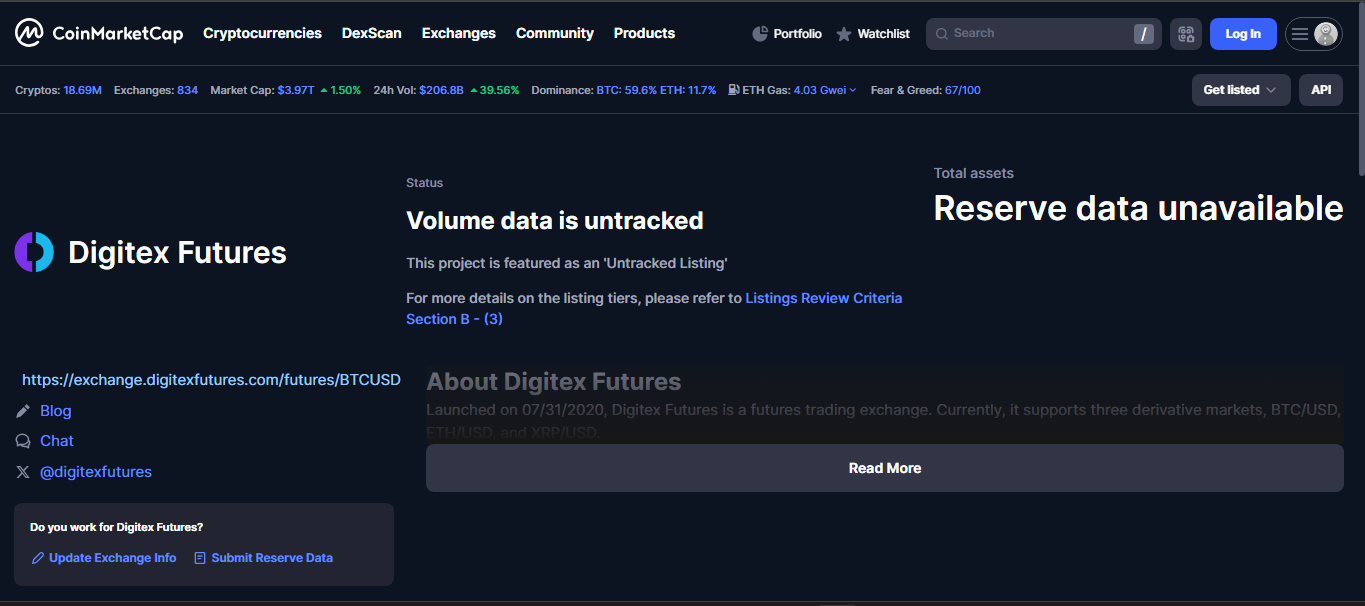Click the CoinMarketCap logo
The height and width of the screenshot is (606, 1365).
(x=99, y=33)
